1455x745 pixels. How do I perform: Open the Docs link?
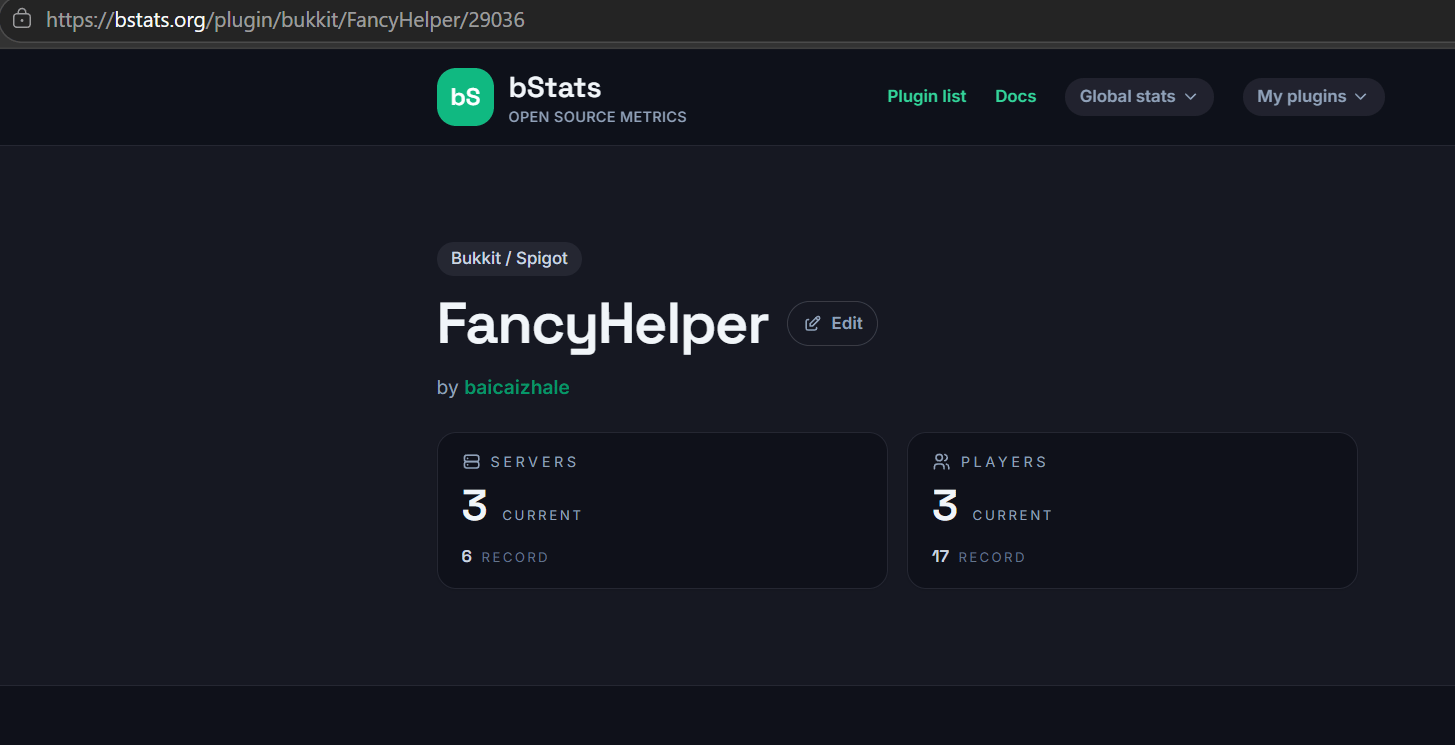pyautogui.click(x=1016, y=97)
